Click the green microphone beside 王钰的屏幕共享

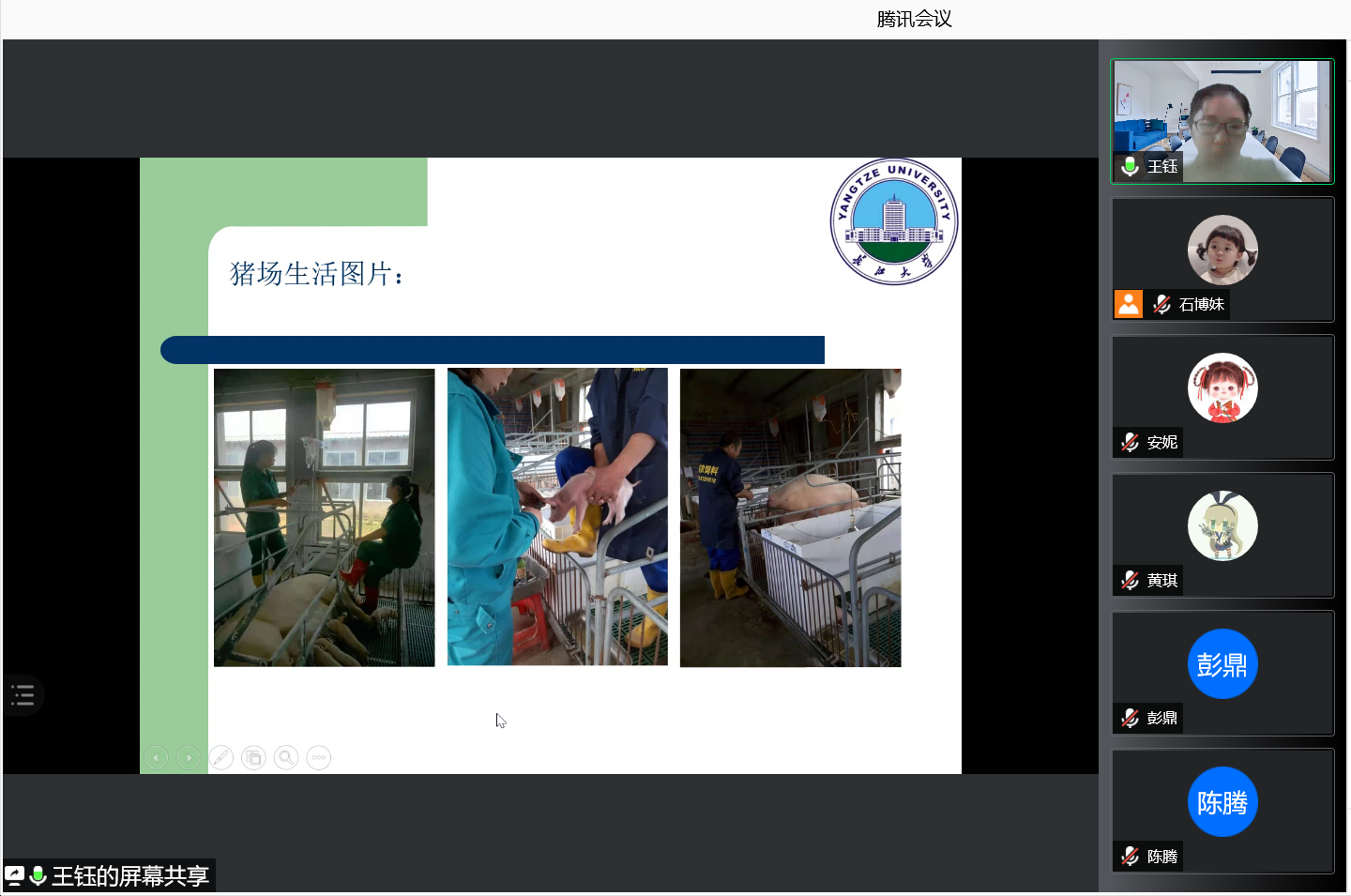pyautogui.click(x=38, y=875)
